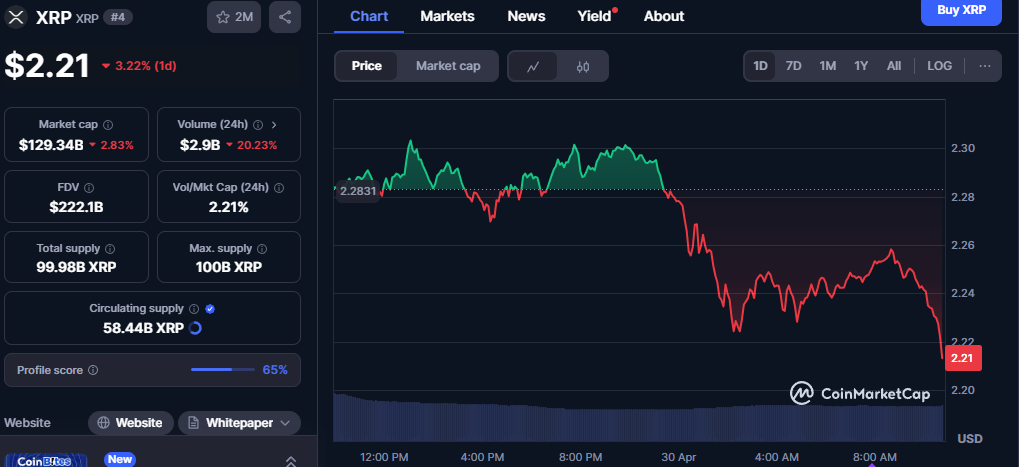This screenshot has height=467, width=1019.
Task: Open the FDV info icon
Action: (89, 188)
